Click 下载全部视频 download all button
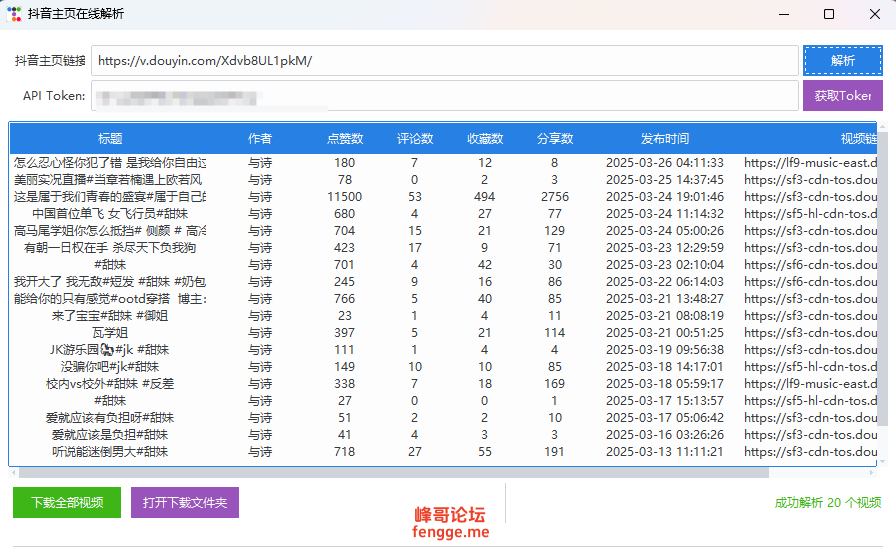 [67, 502]
